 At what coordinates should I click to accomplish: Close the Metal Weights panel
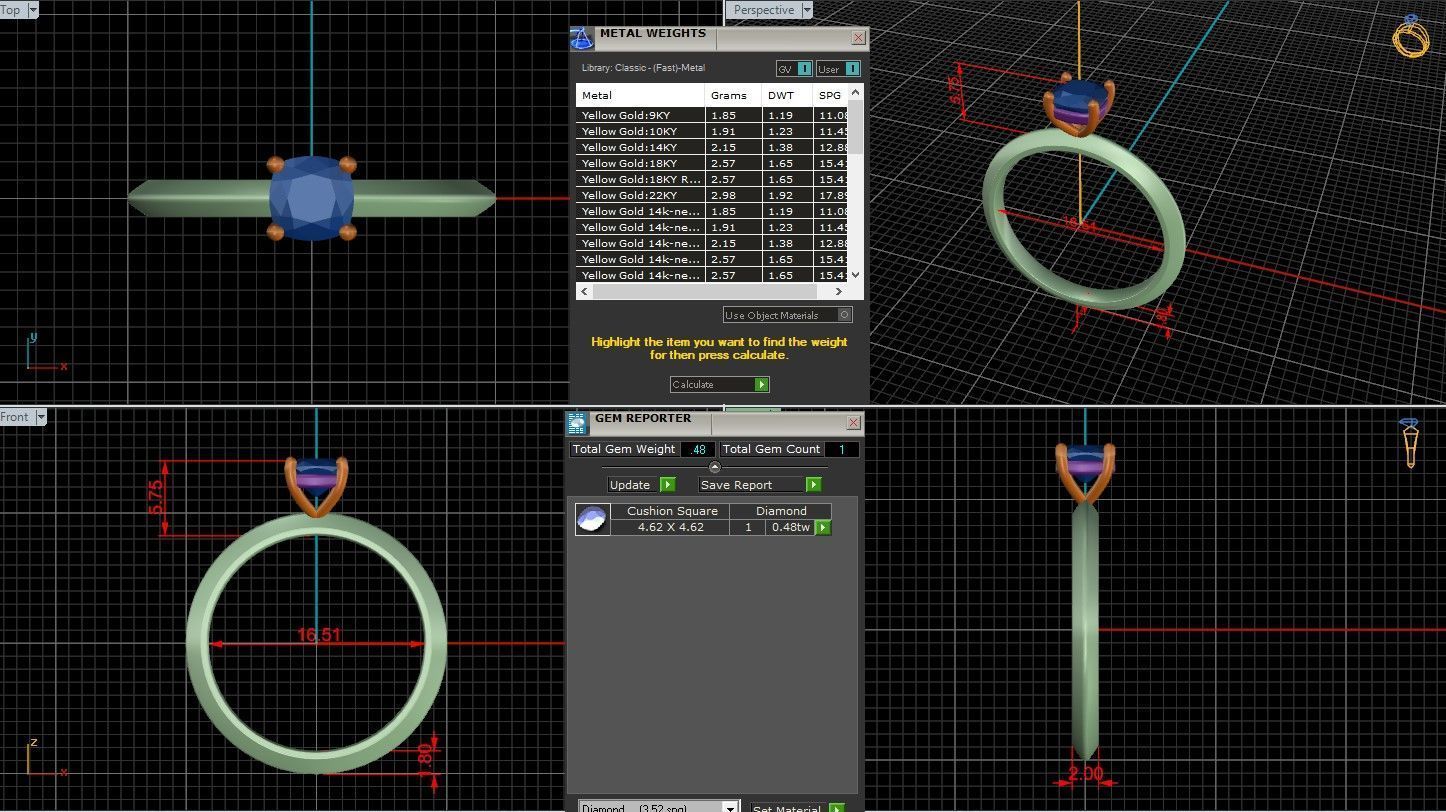click(858, 38)
